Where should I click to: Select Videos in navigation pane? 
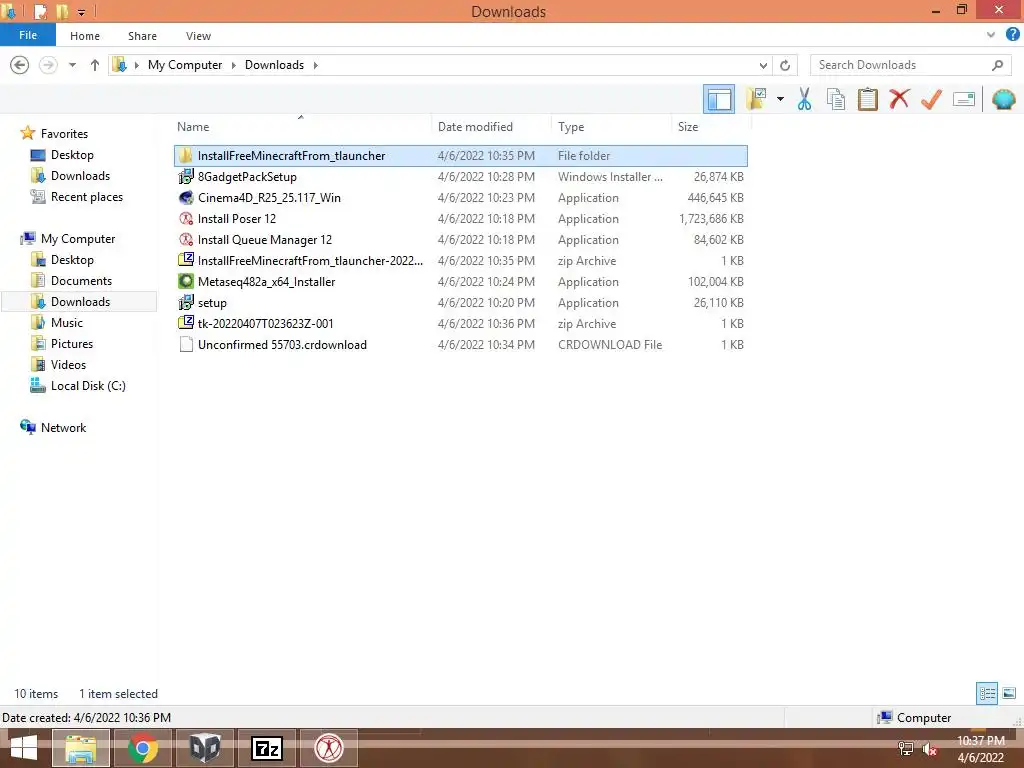[68, 364]
